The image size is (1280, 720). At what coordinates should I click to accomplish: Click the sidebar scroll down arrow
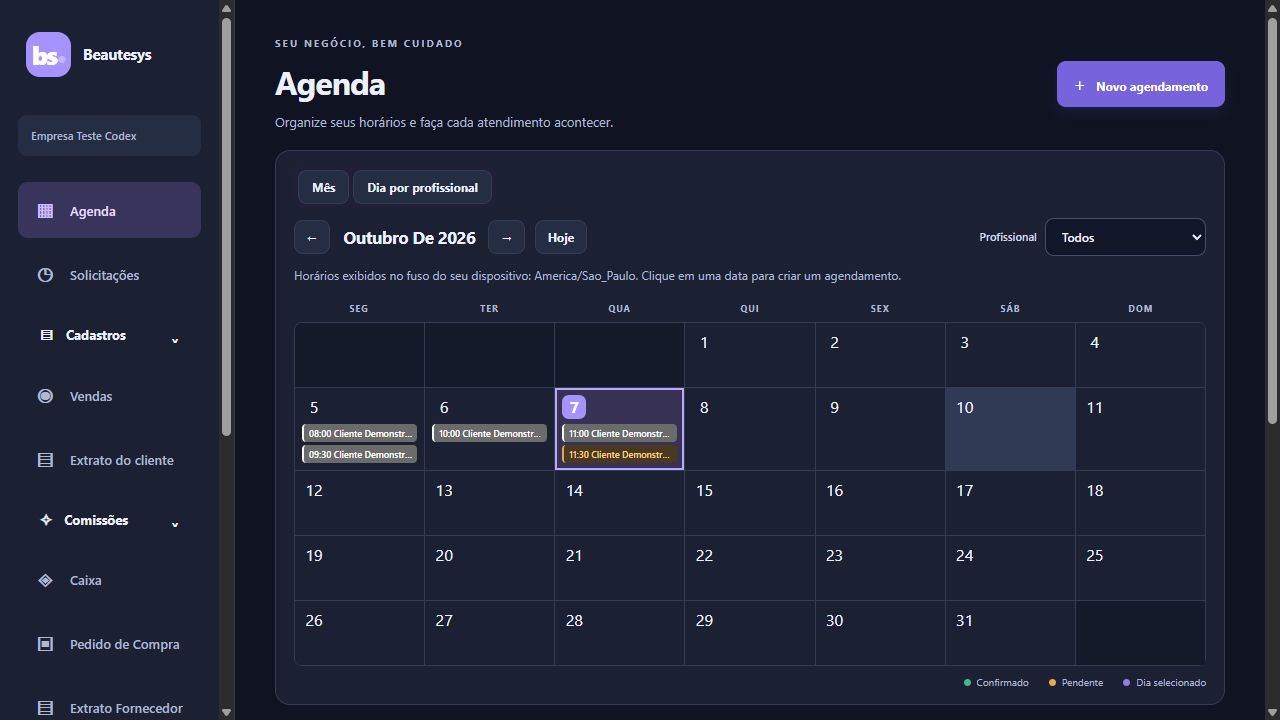[226, 712]
